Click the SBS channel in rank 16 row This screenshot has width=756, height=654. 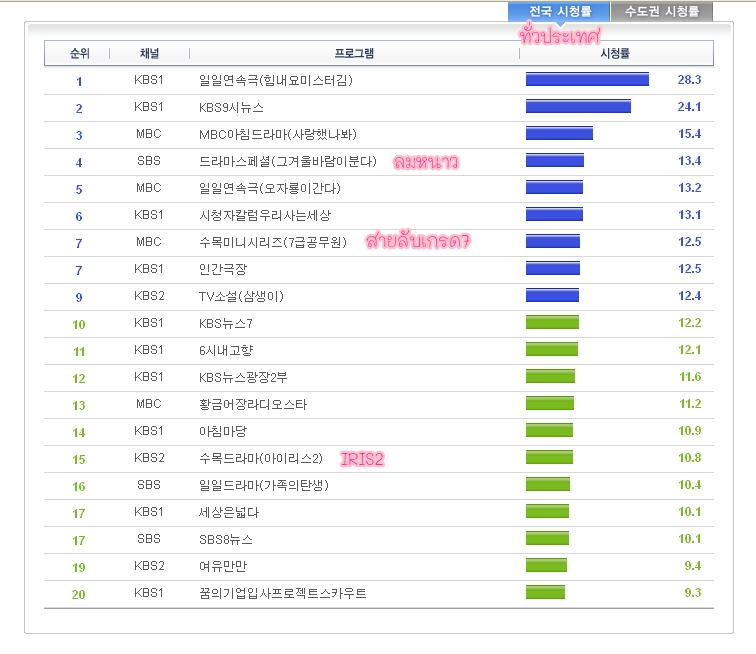148,485
